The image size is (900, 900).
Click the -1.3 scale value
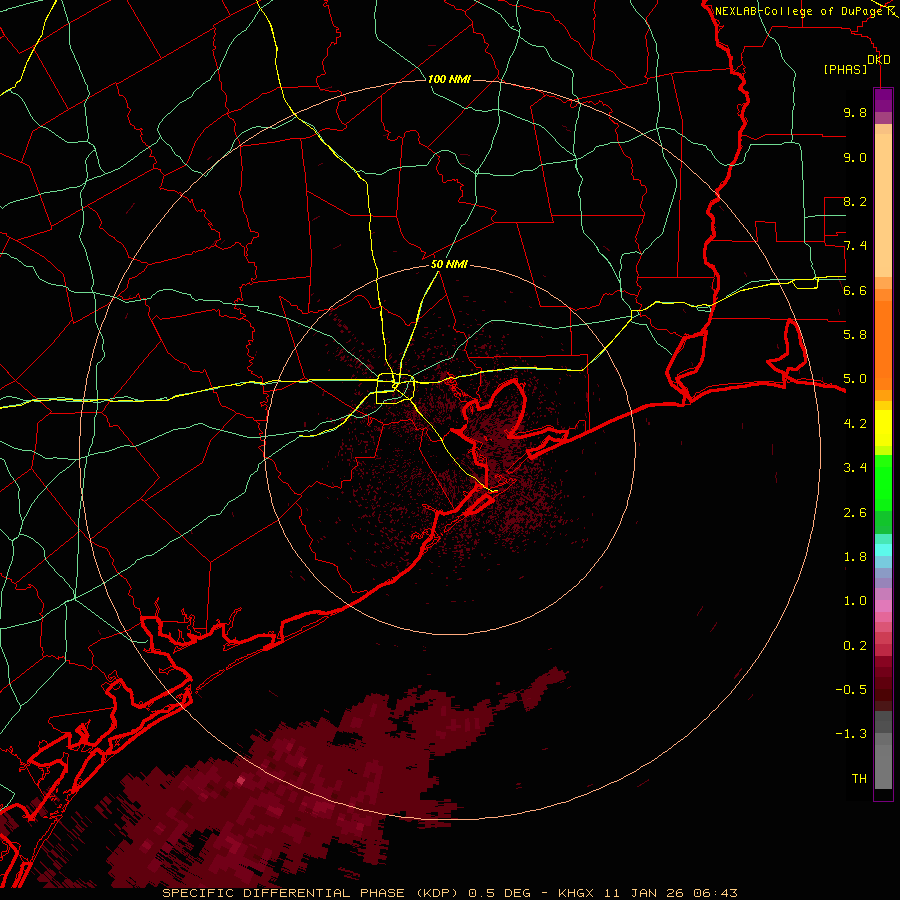pos(851,734)
